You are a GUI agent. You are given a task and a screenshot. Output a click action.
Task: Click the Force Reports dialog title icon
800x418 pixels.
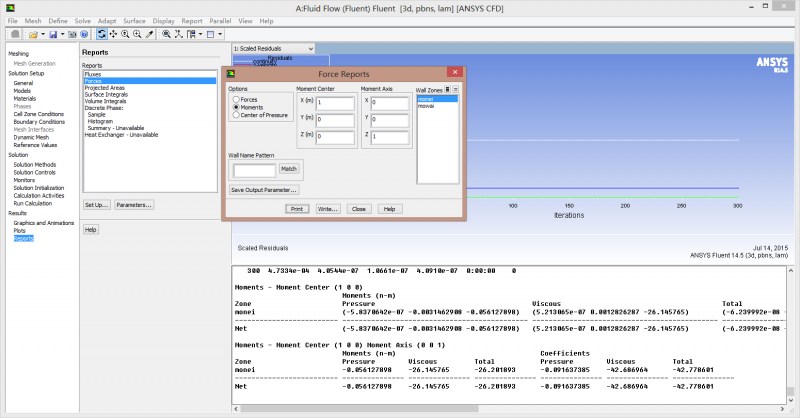click(x=231, y=73)
